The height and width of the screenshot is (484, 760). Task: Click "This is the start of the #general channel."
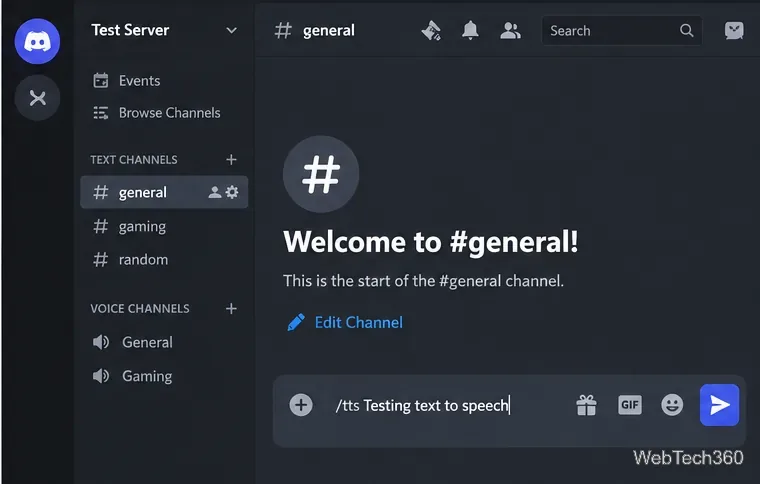424,281
